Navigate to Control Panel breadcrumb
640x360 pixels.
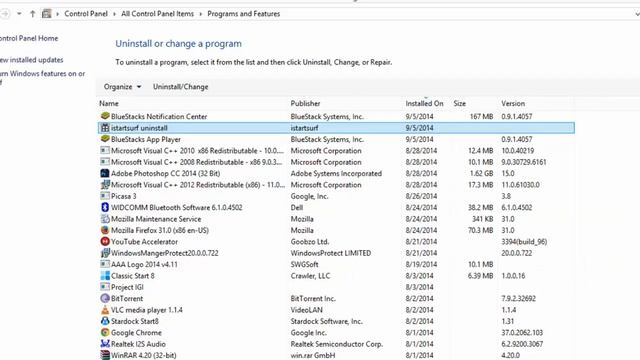point(86,14)
